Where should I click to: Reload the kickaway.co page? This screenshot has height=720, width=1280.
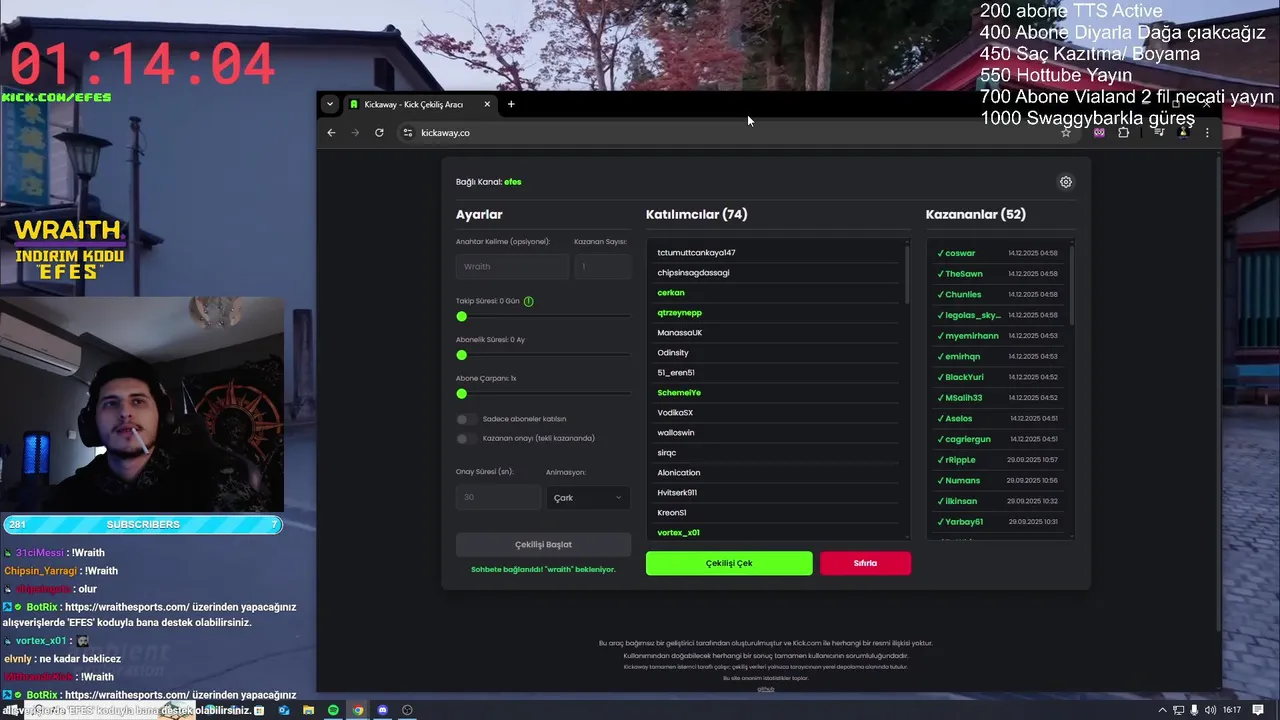[x=379, y=132]
